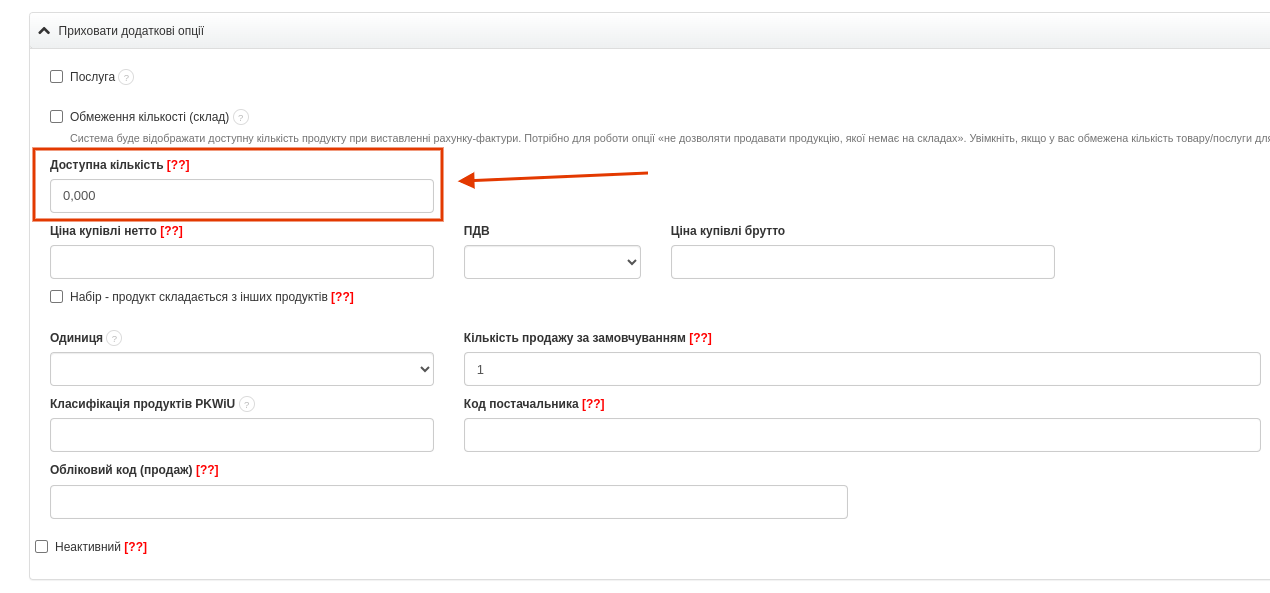Click [??] hint beside Код постачальника
This screenshot has height=593, width=1270.
point(593,404)
